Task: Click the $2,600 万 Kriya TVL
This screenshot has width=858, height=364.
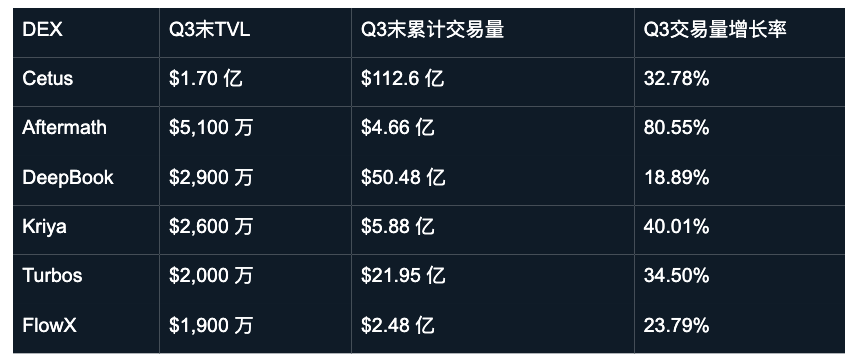Action: [211, 227]
